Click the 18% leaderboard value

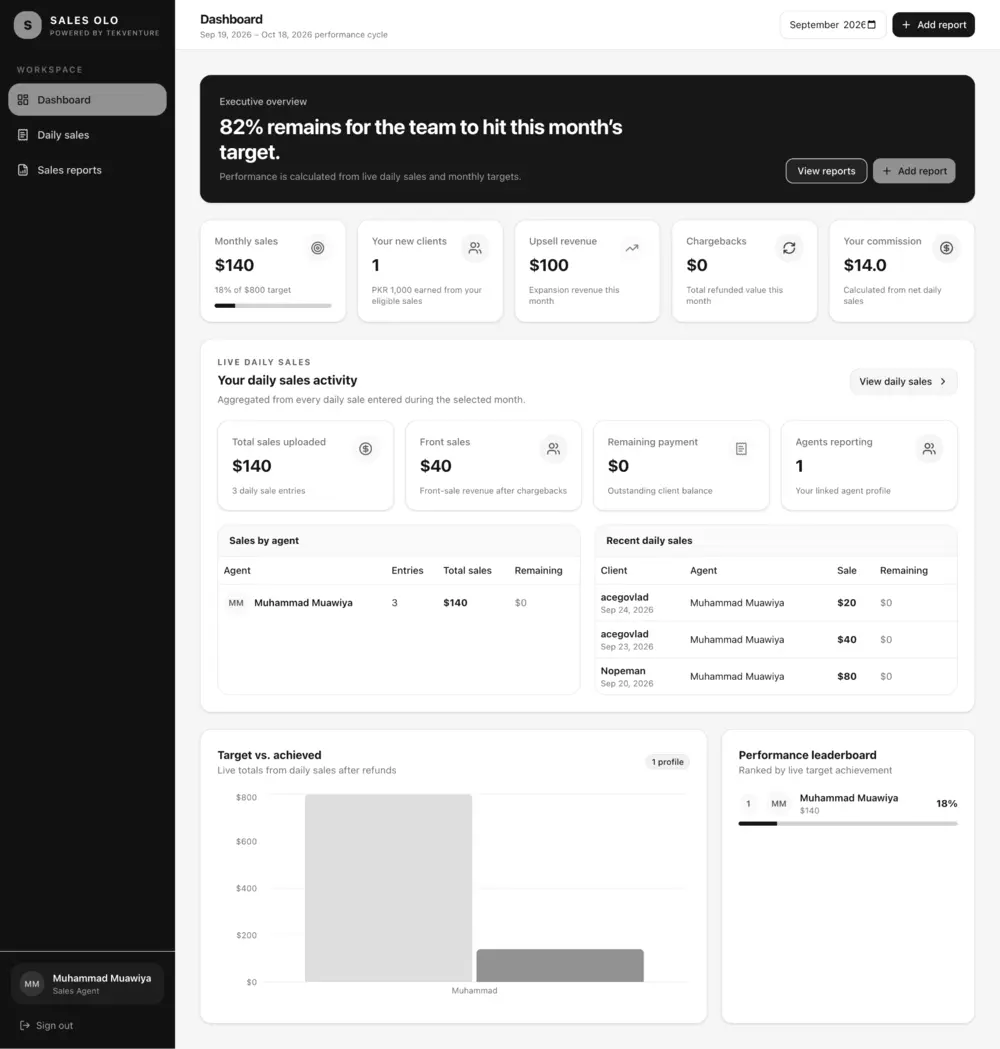point(946,803)
